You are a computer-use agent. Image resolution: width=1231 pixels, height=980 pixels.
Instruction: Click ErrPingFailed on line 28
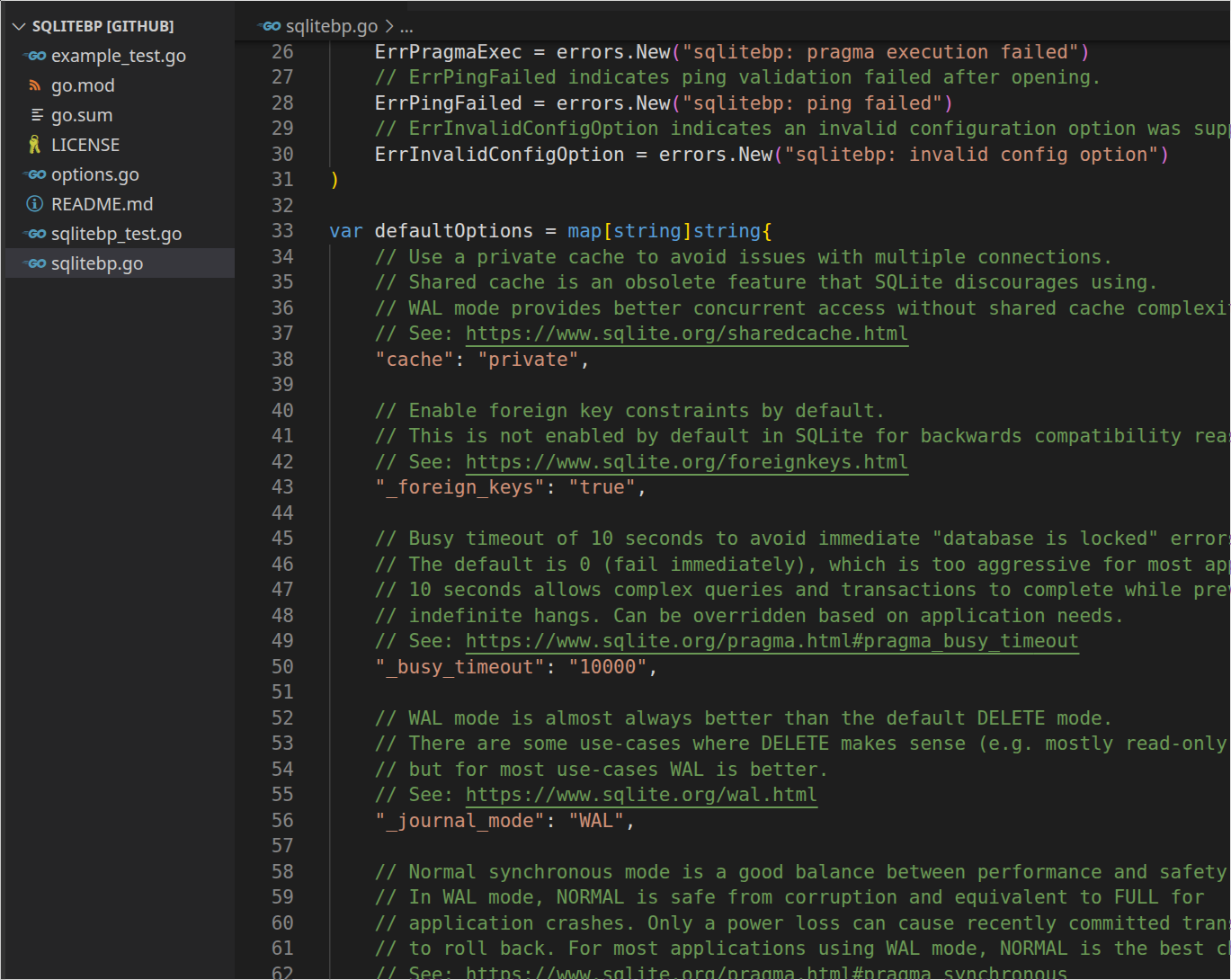(x=448, y=103)
